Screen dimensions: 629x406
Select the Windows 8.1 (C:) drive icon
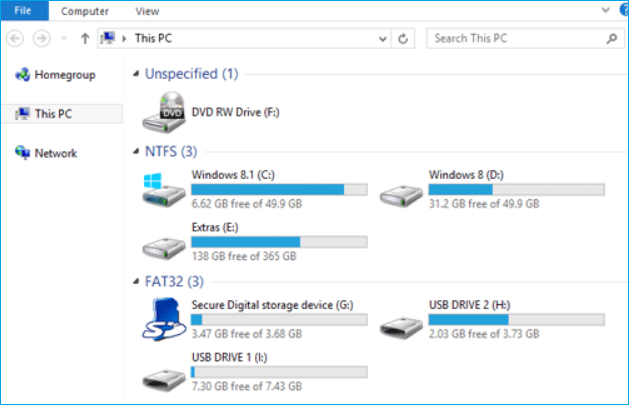pyautogui.click(x=163, y=189)
